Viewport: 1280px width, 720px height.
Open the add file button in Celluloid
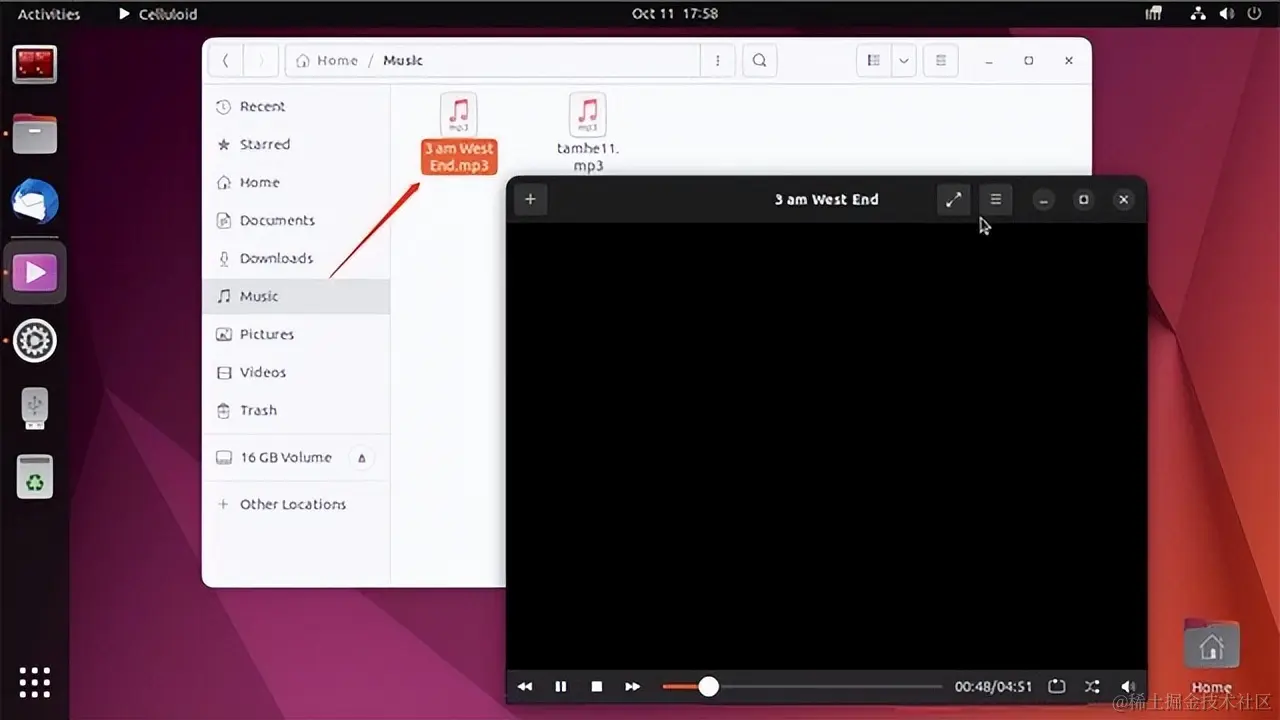[x=530, y=199]
